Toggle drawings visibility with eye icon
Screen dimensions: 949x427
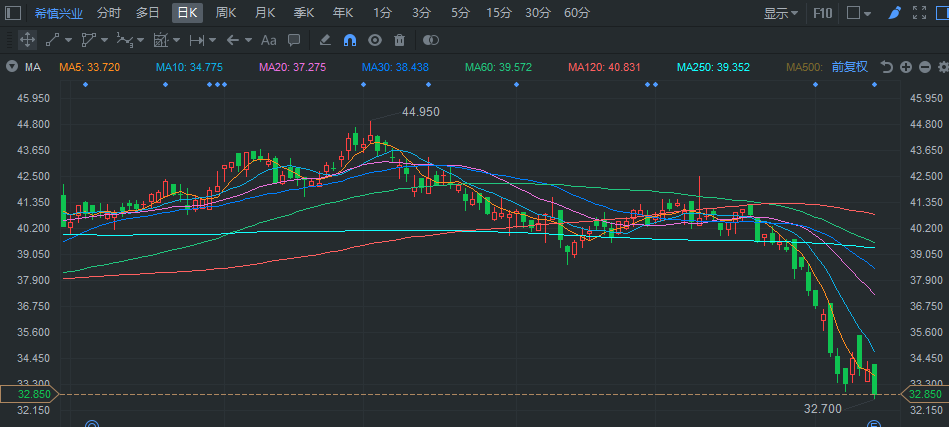(x=375, y=41)
